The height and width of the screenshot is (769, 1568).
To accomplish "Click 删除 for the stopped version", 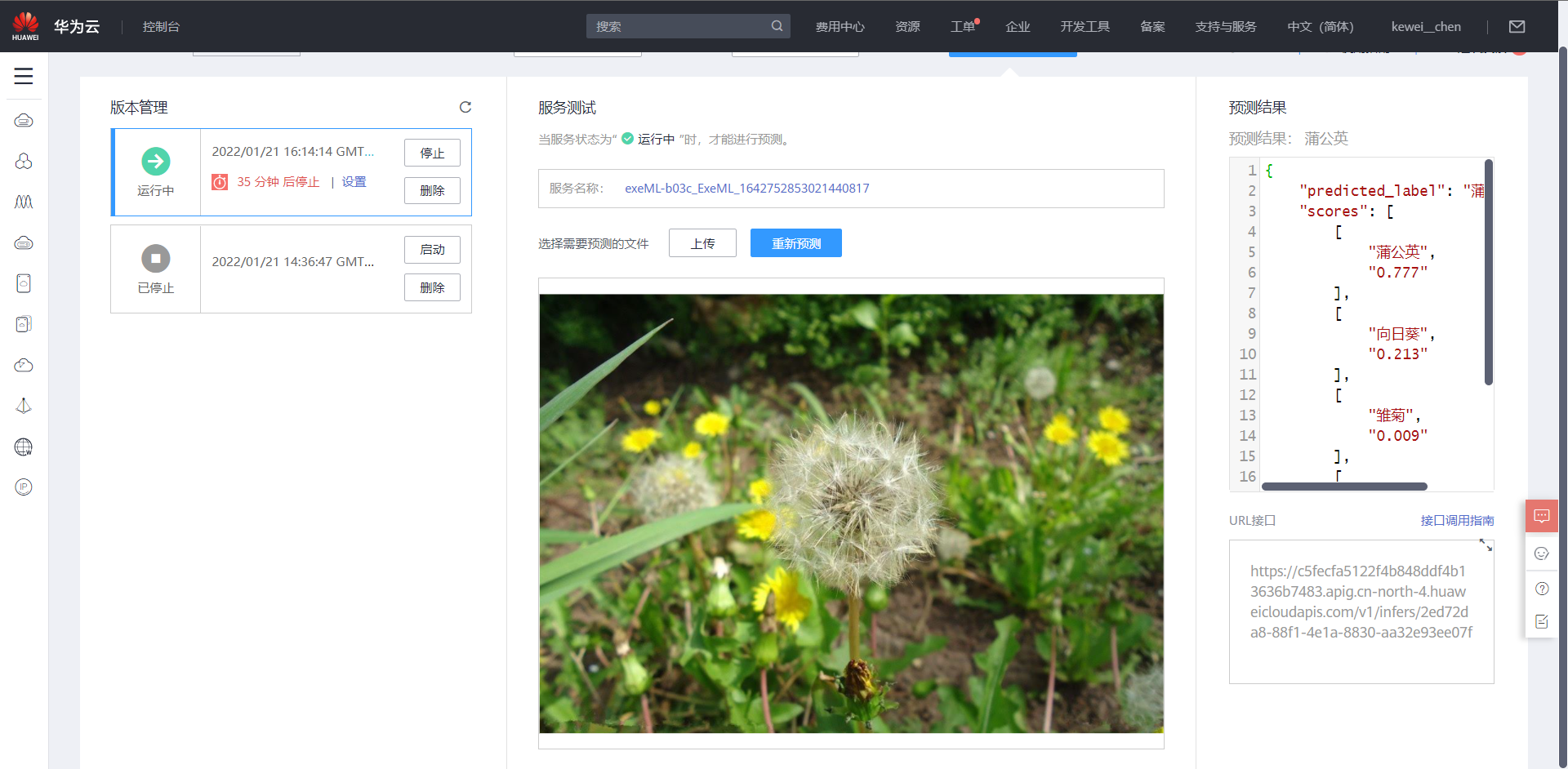I will coord(432,287).
